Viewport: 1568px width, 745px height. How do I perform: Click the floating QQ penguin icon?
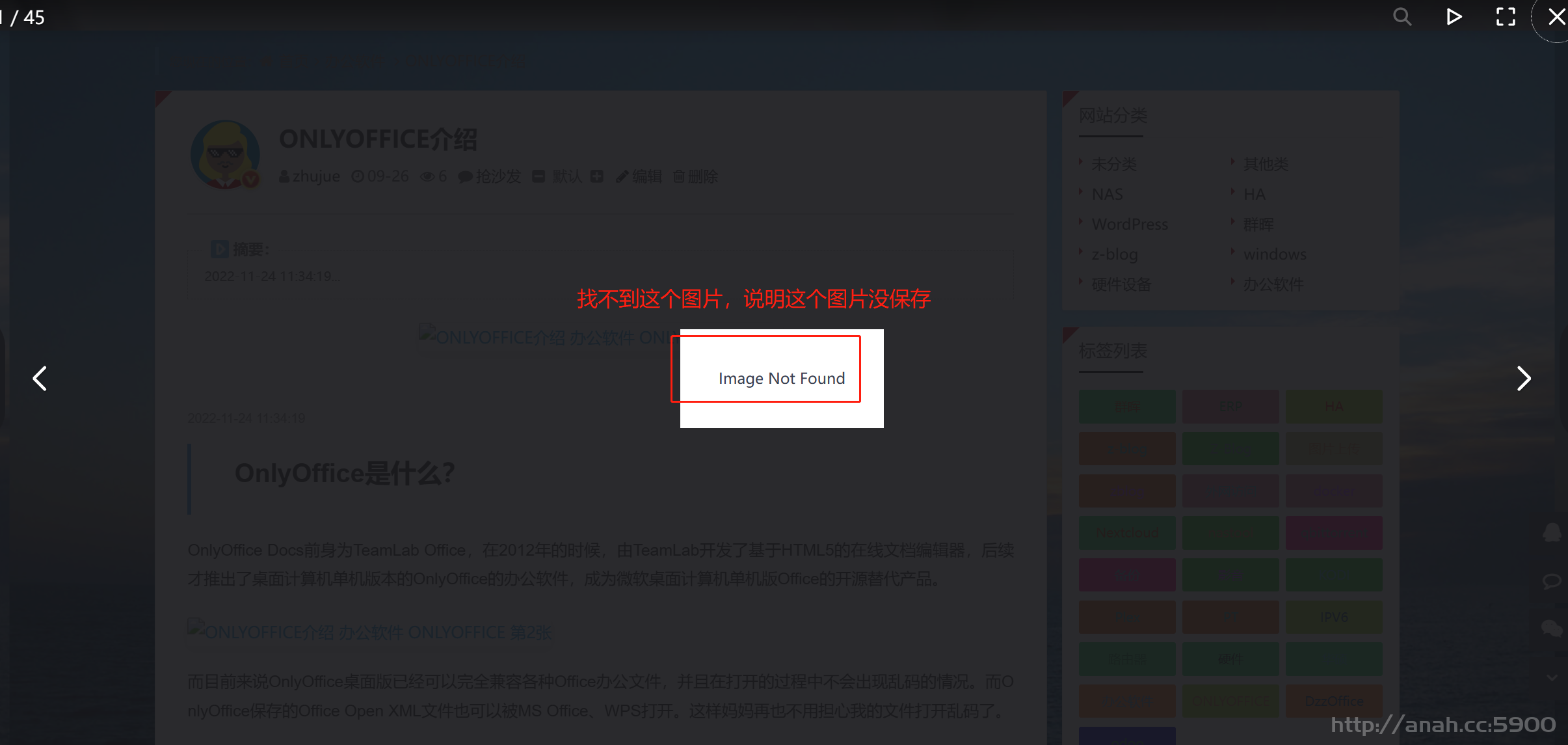(1552, 533)
